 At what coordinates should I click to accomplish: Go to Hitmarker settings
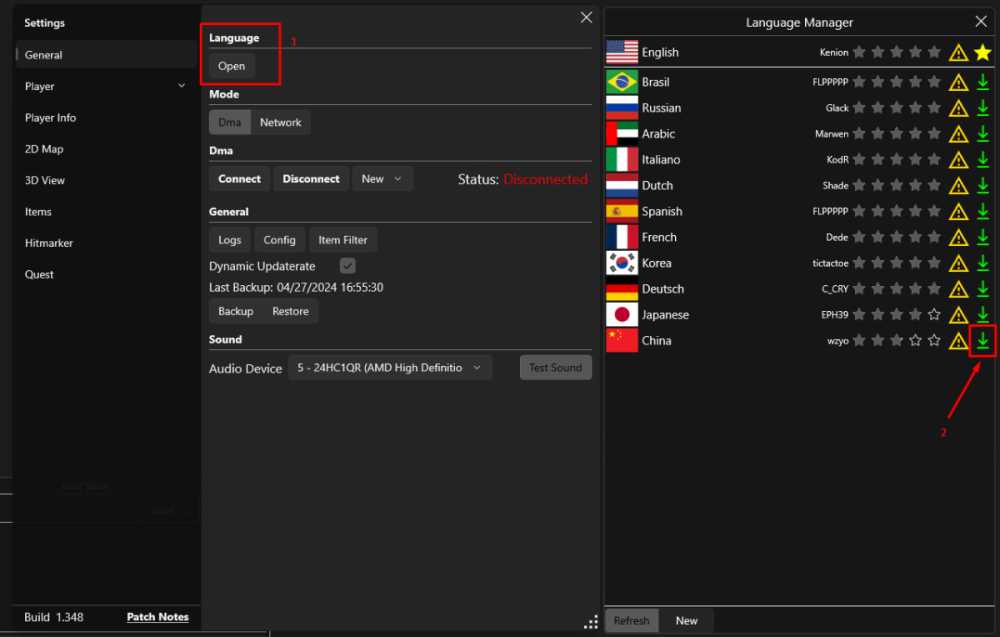click(x=49, y=243)
